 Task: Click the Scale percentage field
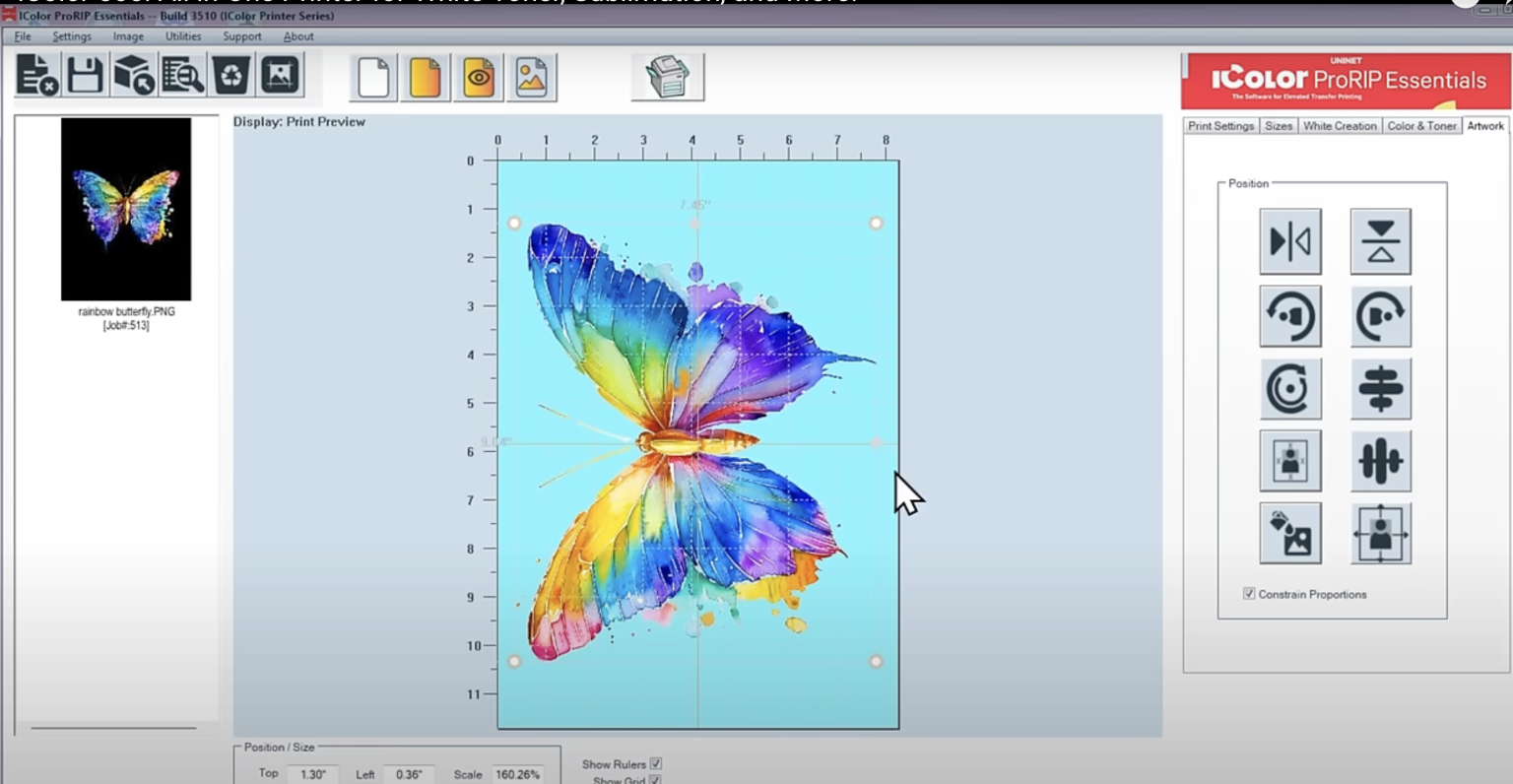coord(517,774)
